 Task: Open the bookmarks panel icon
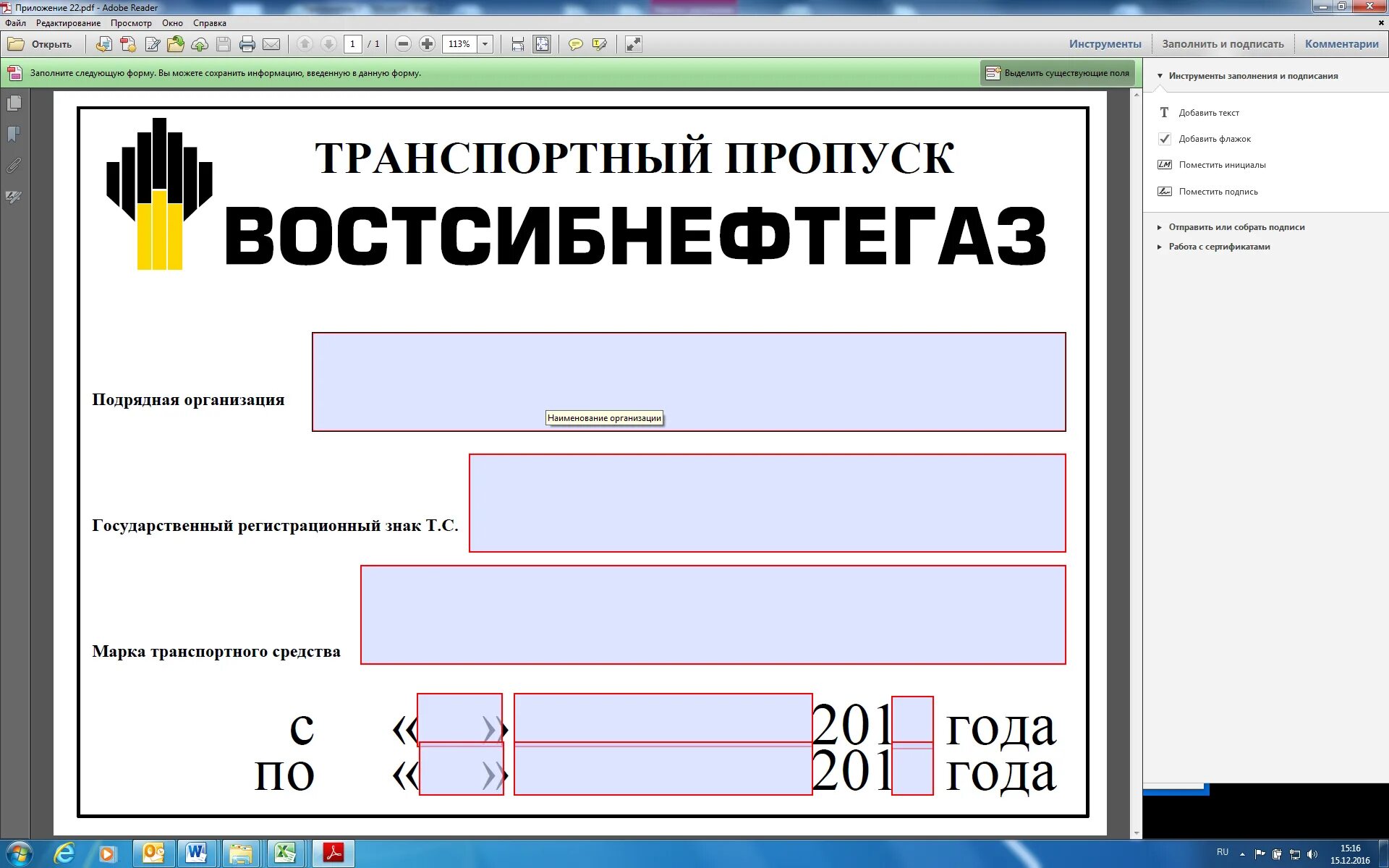[14, 135]
